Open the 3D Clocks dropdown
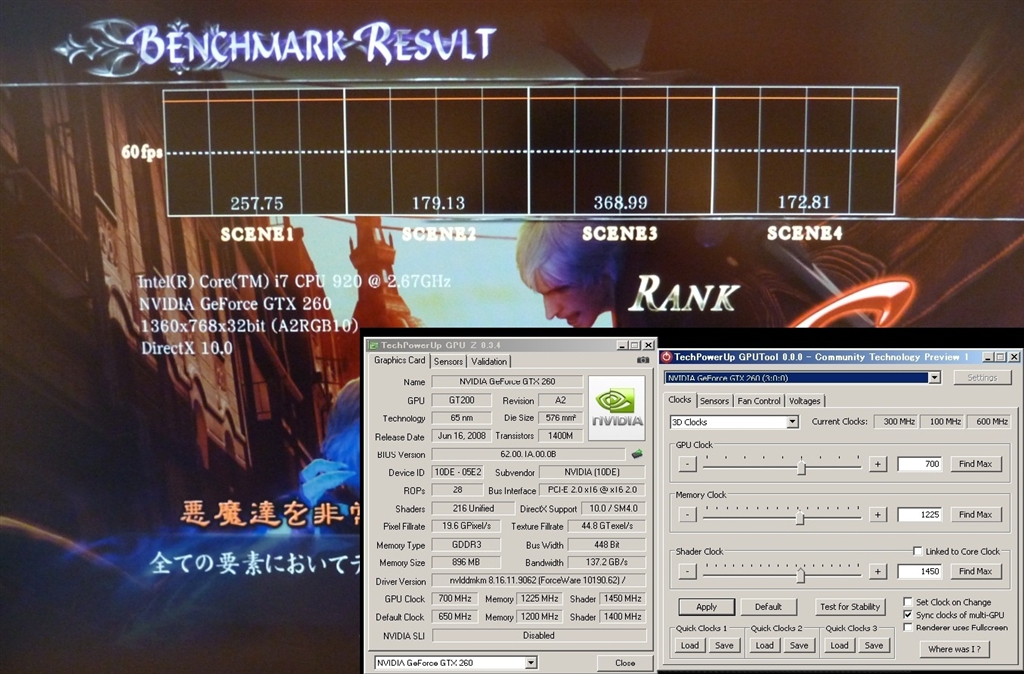Screen dimensions: 1024x674 pos(792,422)
